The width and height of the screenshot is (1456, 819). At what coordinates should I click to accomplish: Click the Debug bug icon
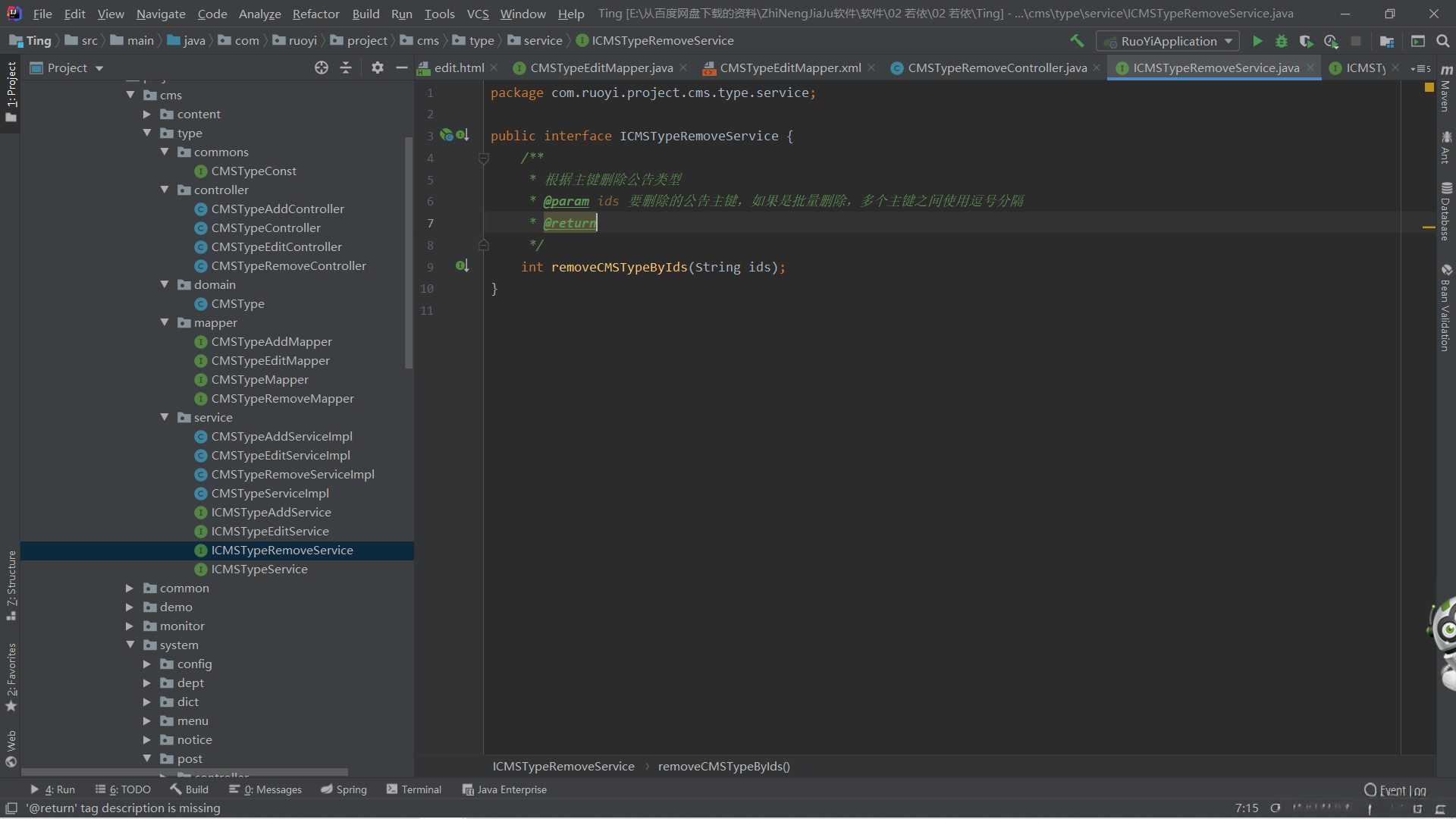click(x=1282, y=41)
